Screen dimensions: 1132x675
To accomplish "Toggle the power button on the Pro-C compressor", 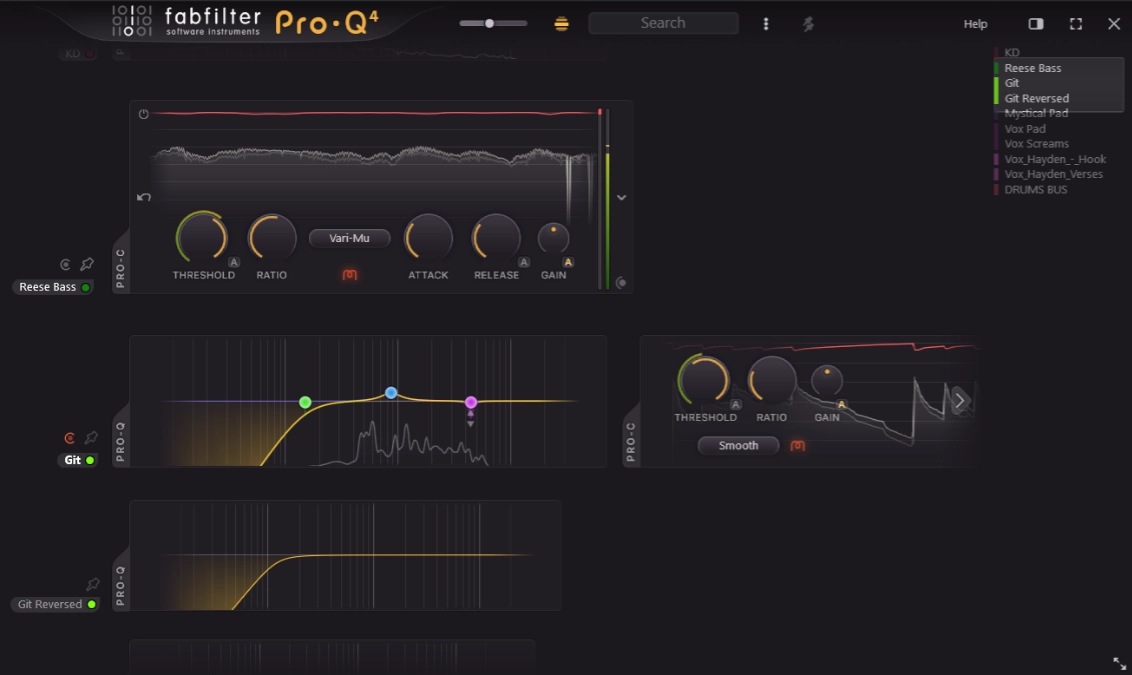I will pyautogui.click(x=142, y=114).
